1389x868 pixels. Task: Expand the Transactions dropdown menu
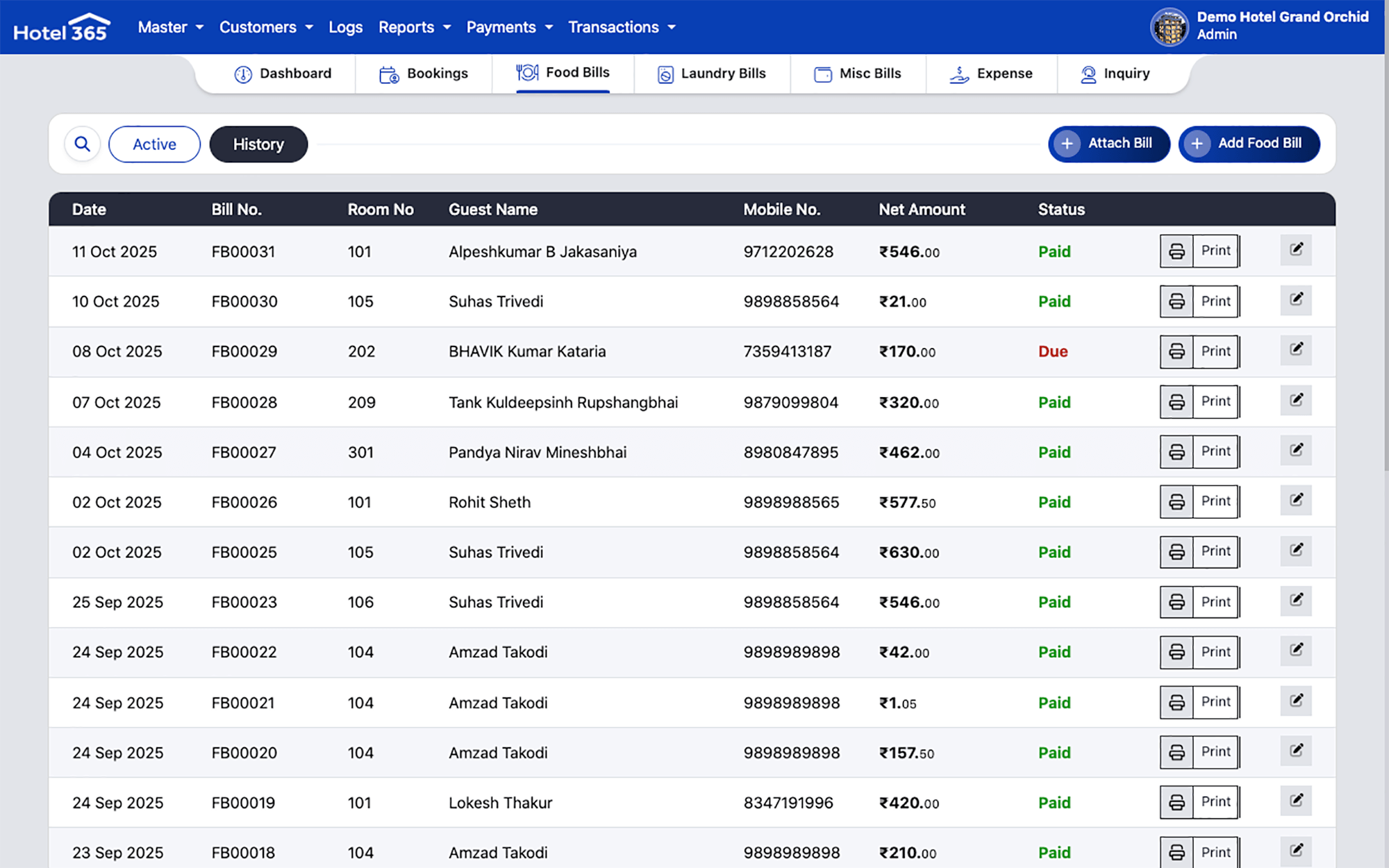click(x=622, y=27)
